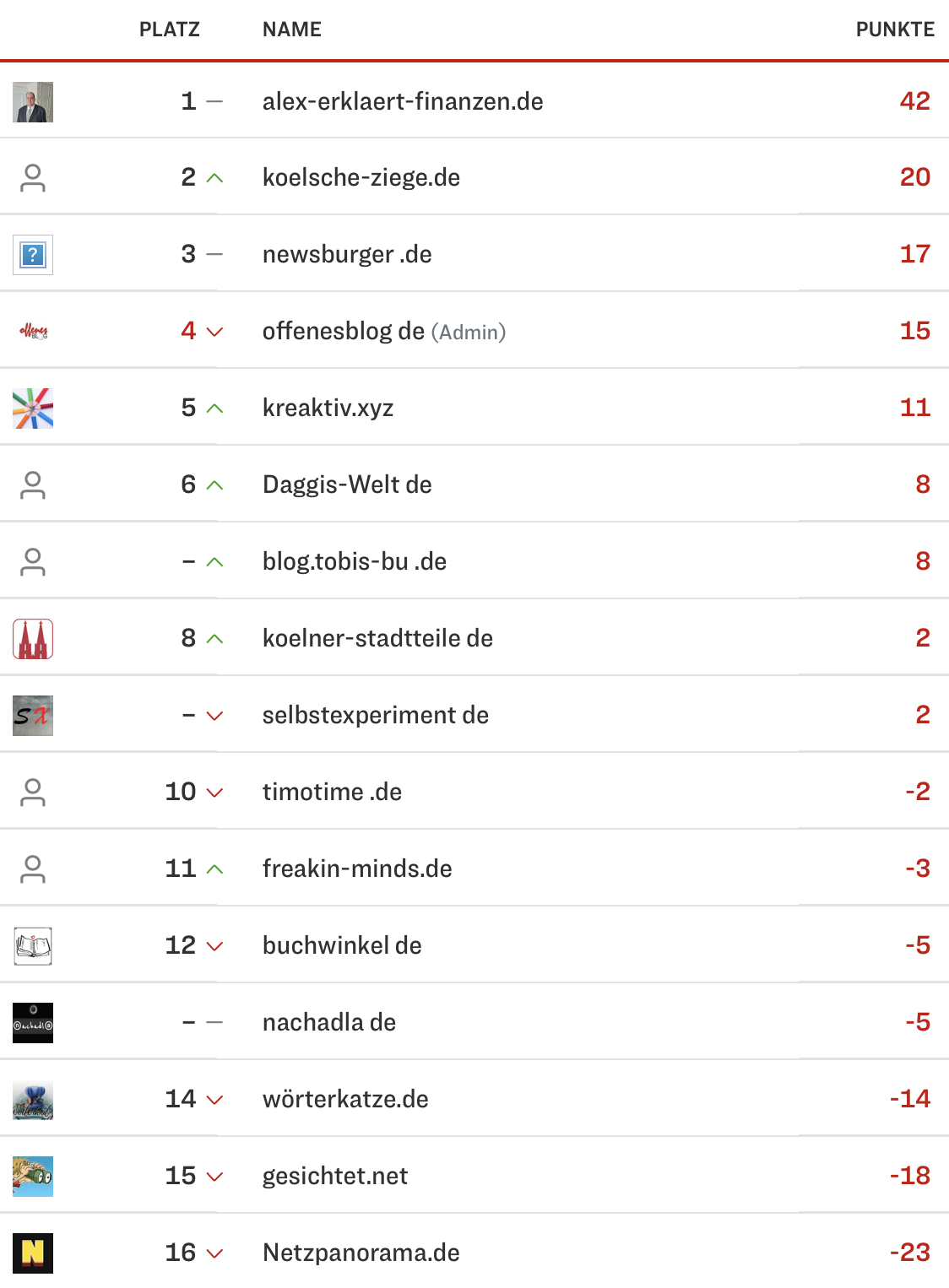This screenshot has width=949, height=1288.
Task: Click the buchwinkel open book icon
Action: pos(33,946)
